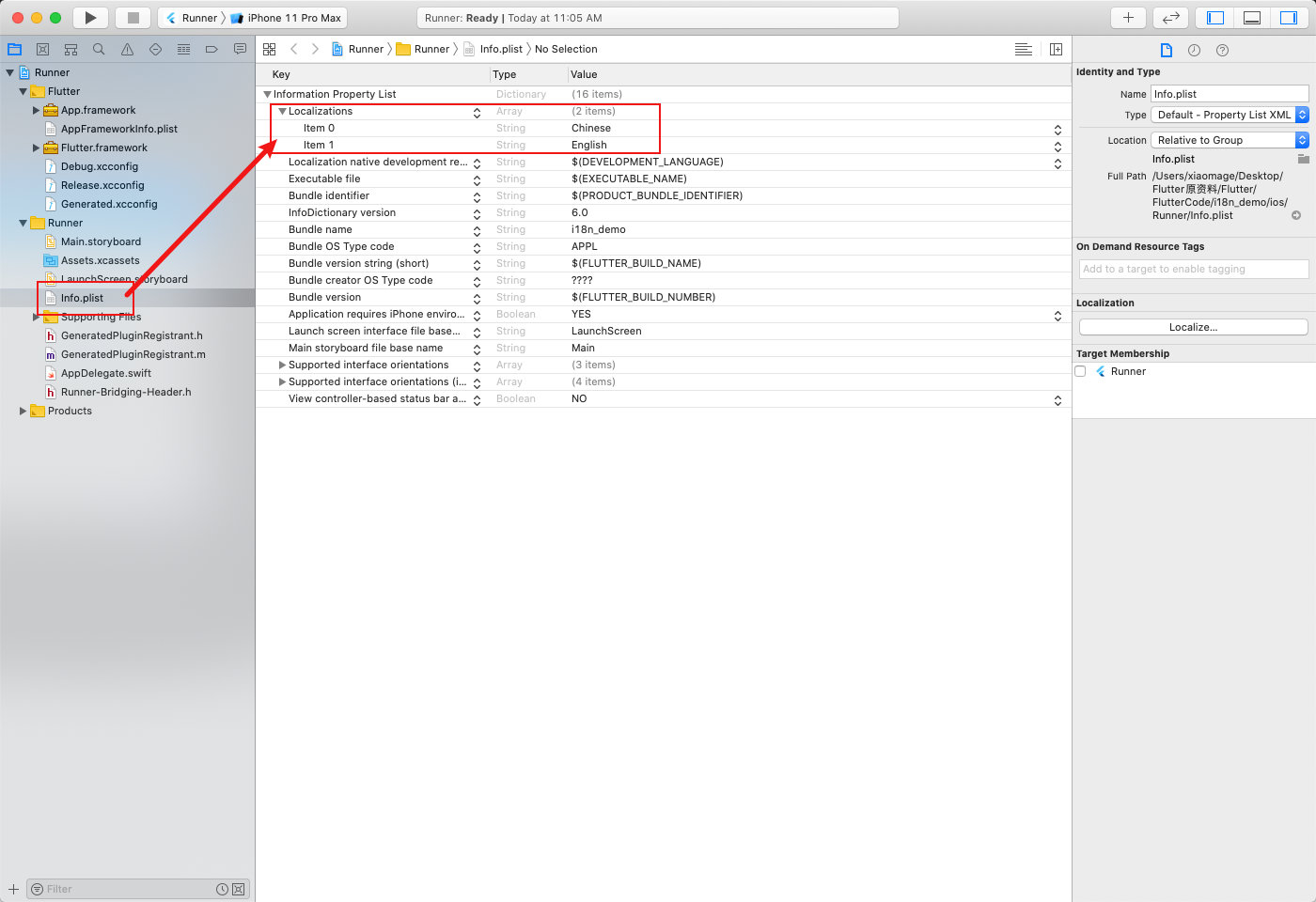Expand the Products group

23,411
